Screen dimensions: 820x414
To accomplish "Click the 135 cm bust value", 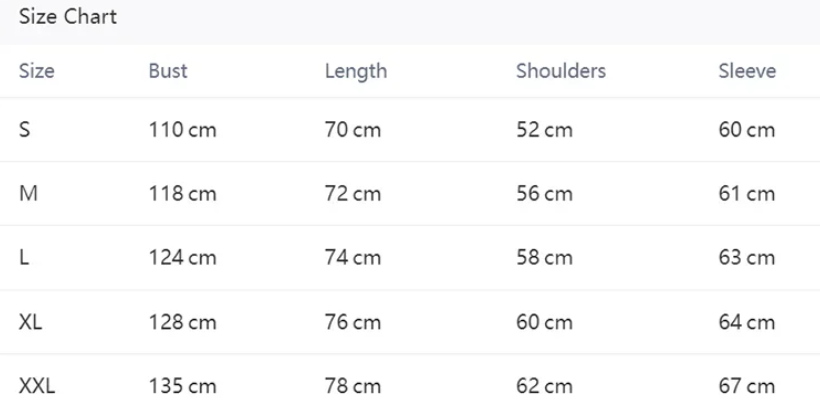I will (x=182, y=386).
